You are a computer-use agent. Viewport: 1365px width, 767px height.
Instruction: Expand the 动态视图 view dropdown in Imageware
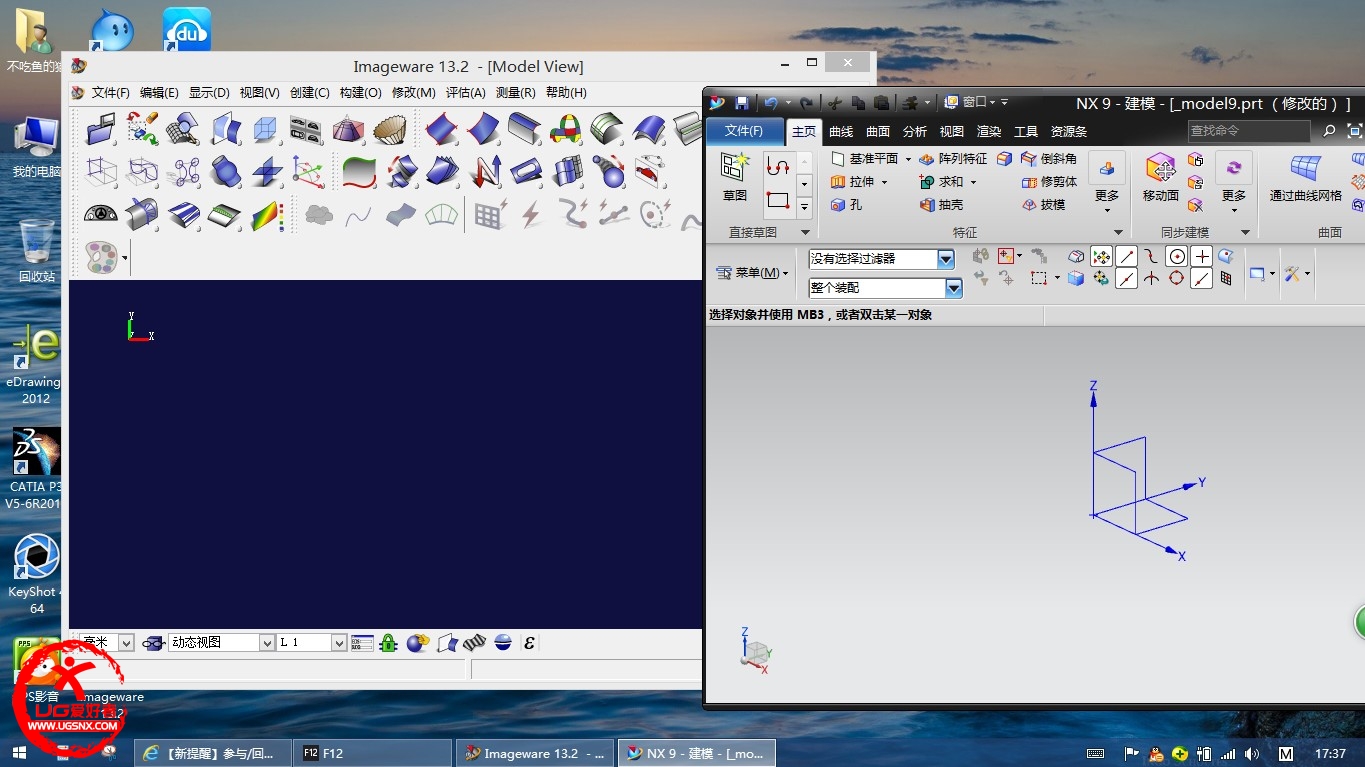267,643
